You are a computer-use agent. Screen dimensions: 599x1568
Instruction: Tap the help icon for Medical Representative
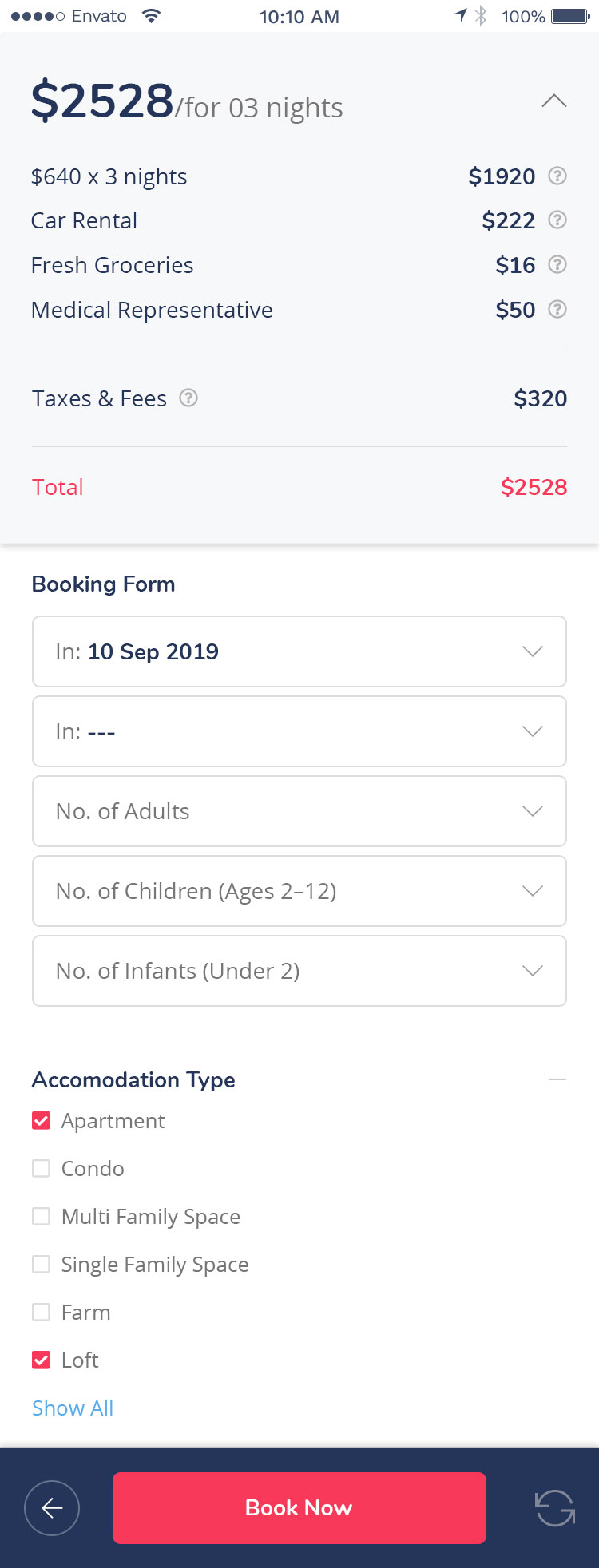pos(557,309)
